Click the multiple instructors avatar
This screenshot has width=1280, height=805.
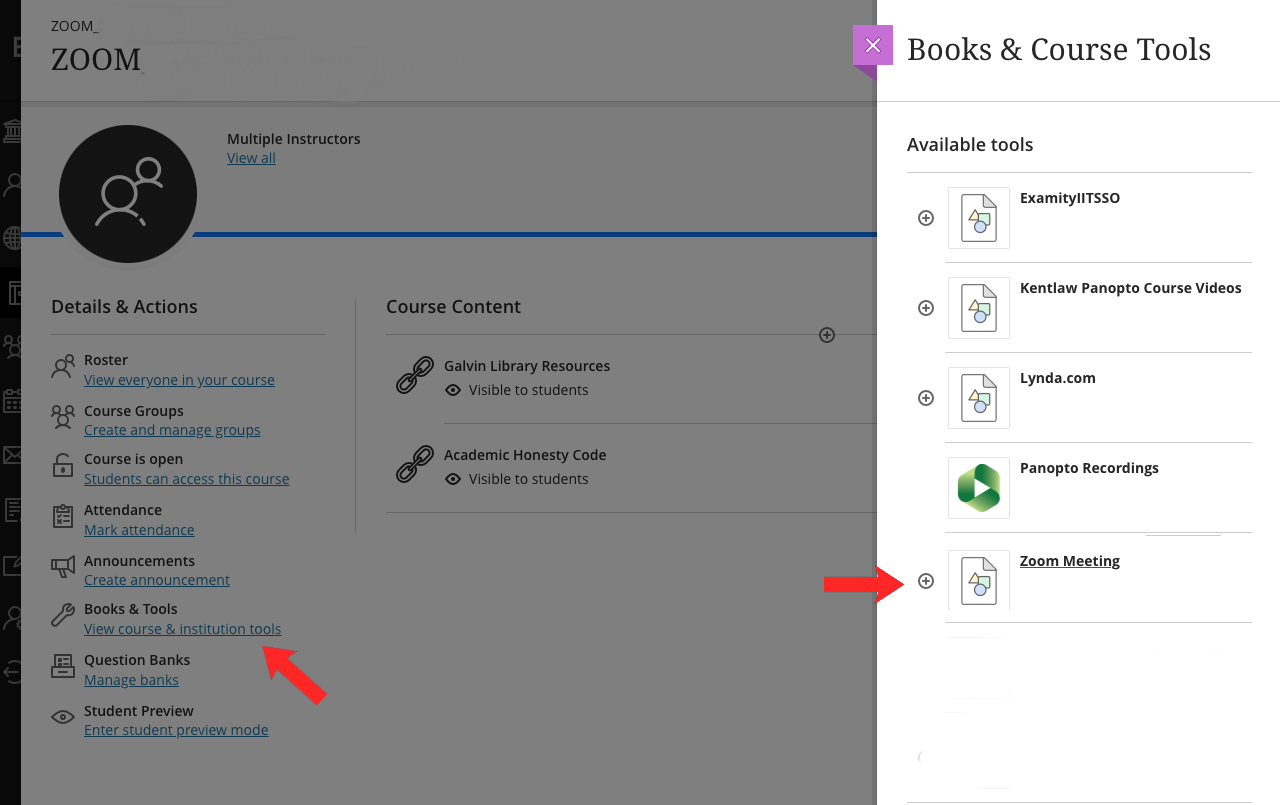click(128, 194)
